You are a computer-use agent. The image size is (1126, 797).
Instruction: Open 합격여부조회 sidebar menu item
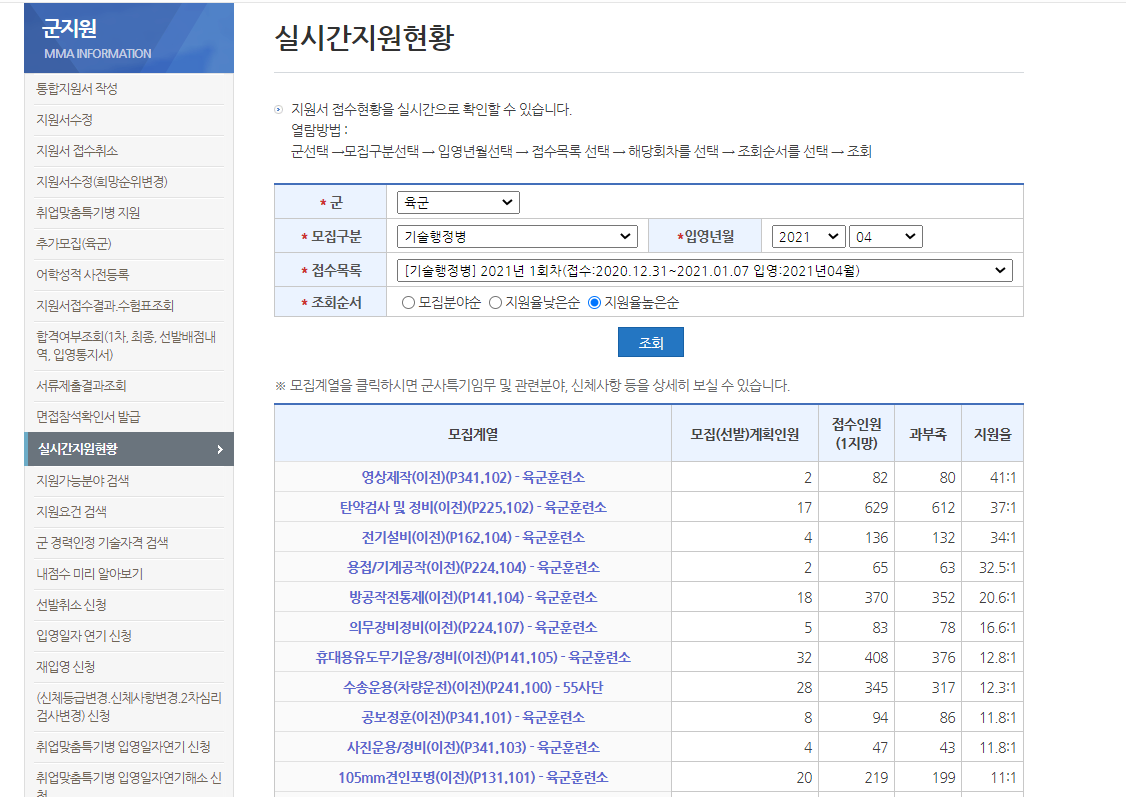(x=126, y=345)
